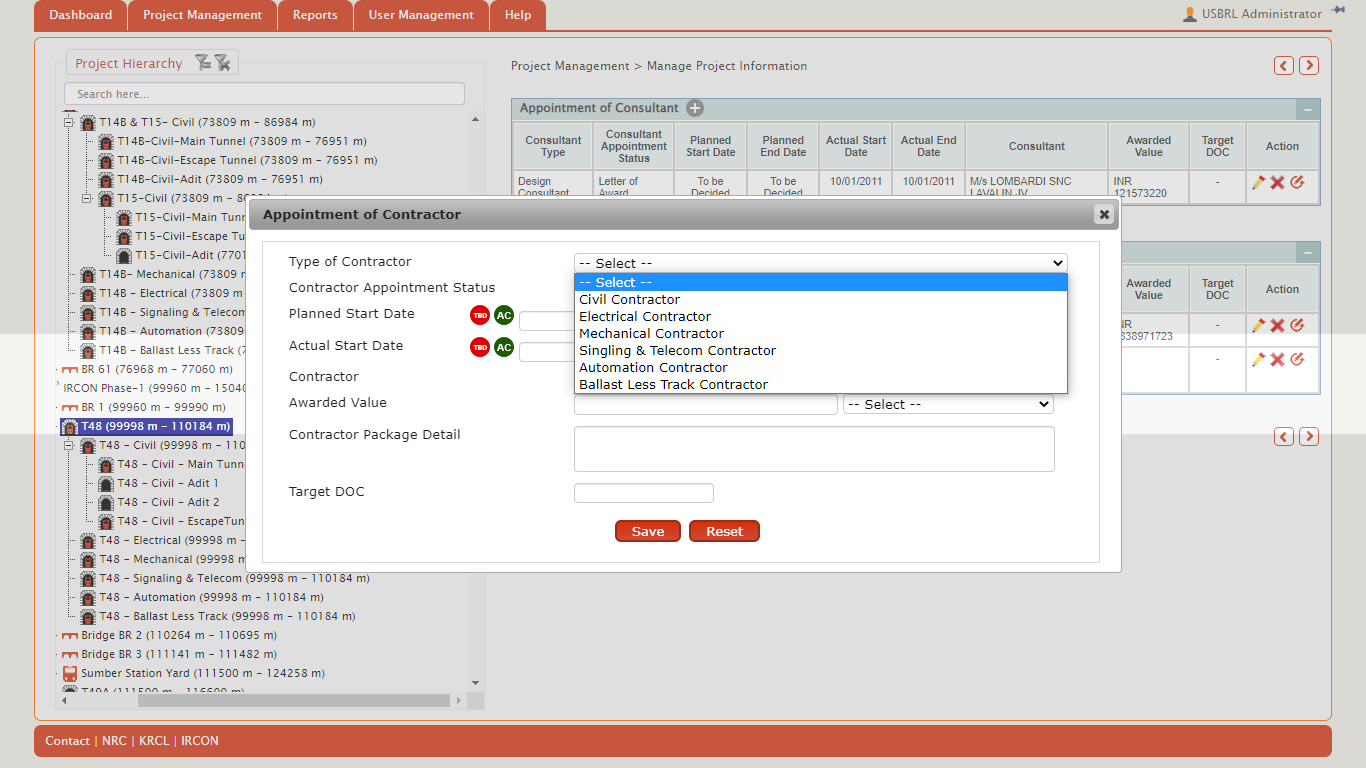Click the clear filter funnel icon with X
Screen dimensions: 1366x768
coord(223,63)
